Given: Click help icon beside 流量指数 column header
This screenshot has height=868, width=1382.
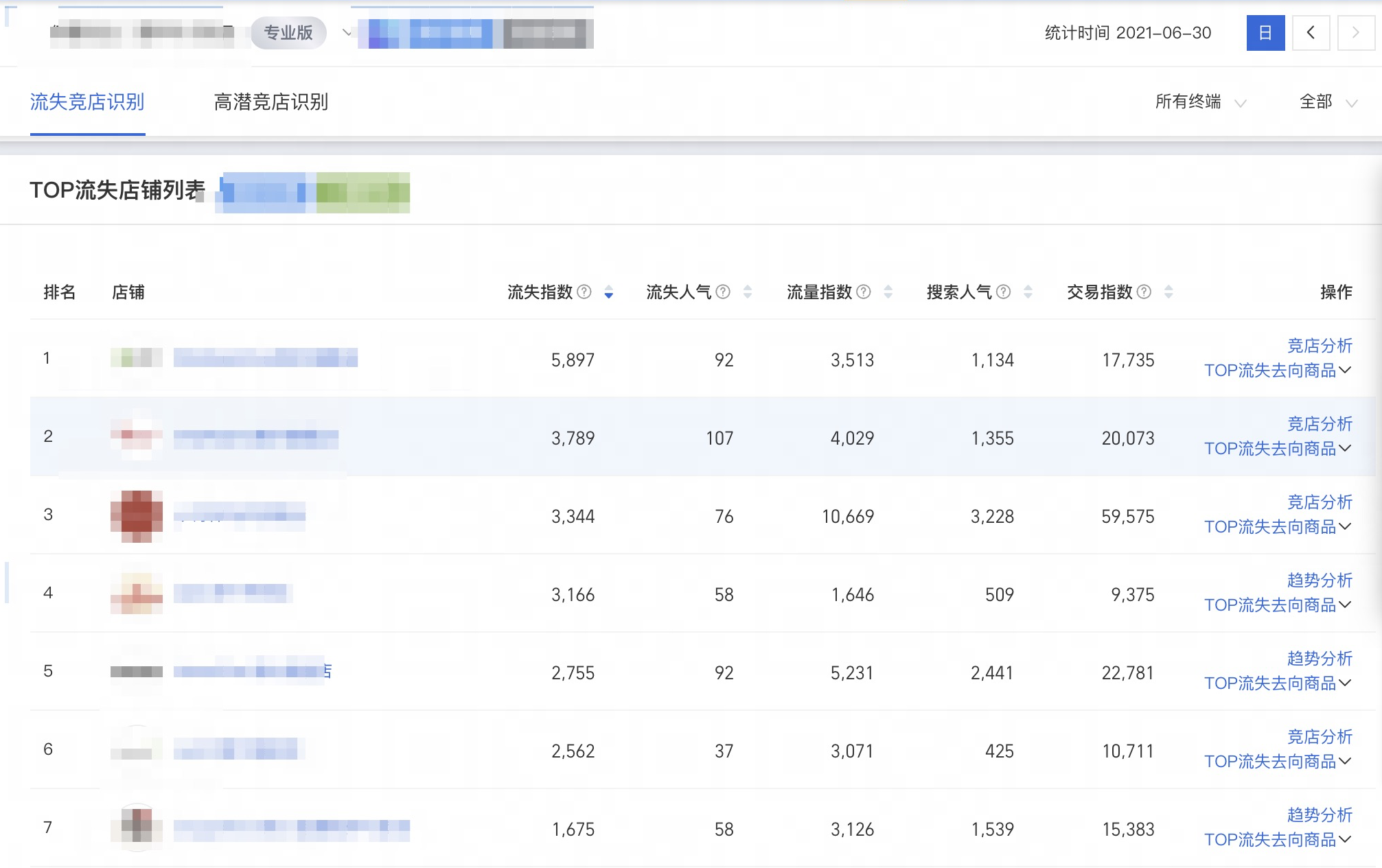Looking at the screenshot, I should 863,292.
